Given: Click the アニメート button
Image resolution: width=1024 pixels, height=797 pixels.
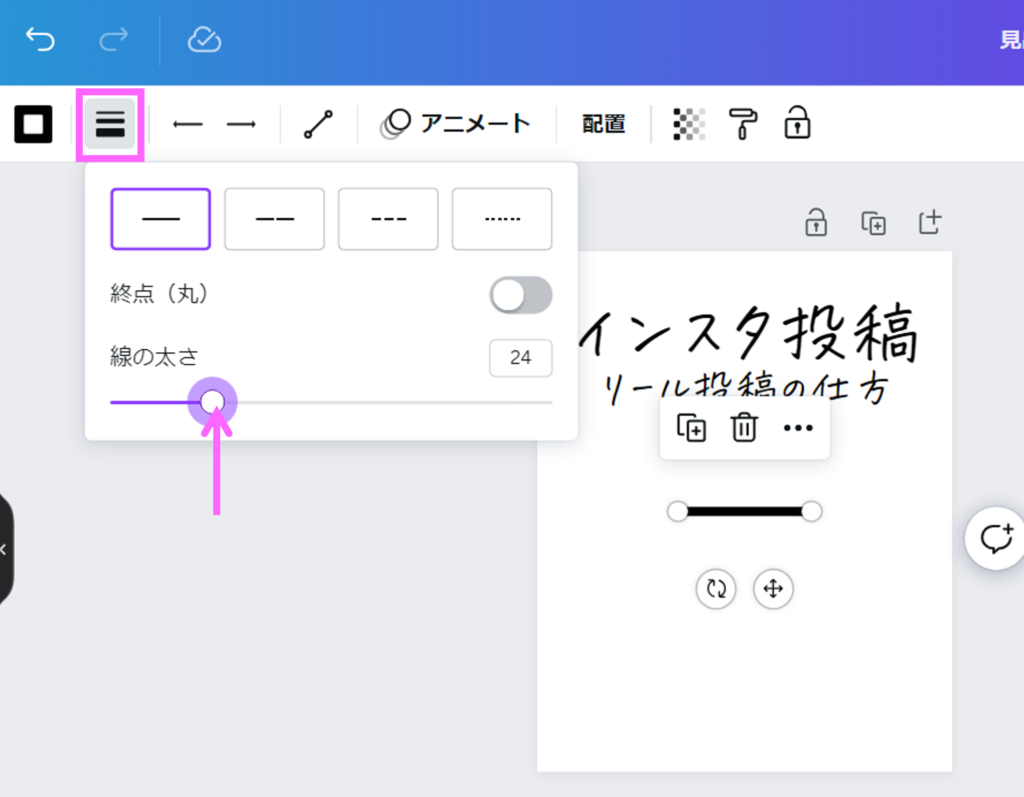Looking at the screenshot, I should click(x=455, y=124).
